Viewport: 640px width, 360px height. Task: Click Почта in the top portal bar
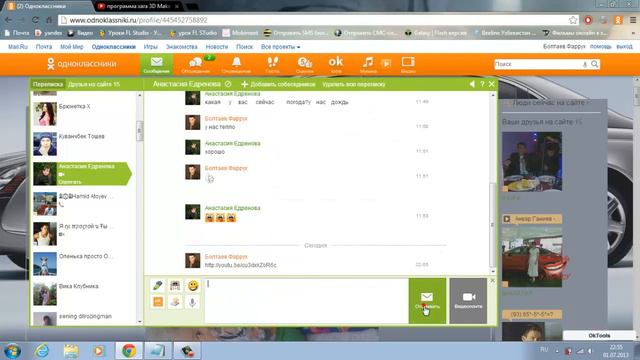tap(44, 47)
